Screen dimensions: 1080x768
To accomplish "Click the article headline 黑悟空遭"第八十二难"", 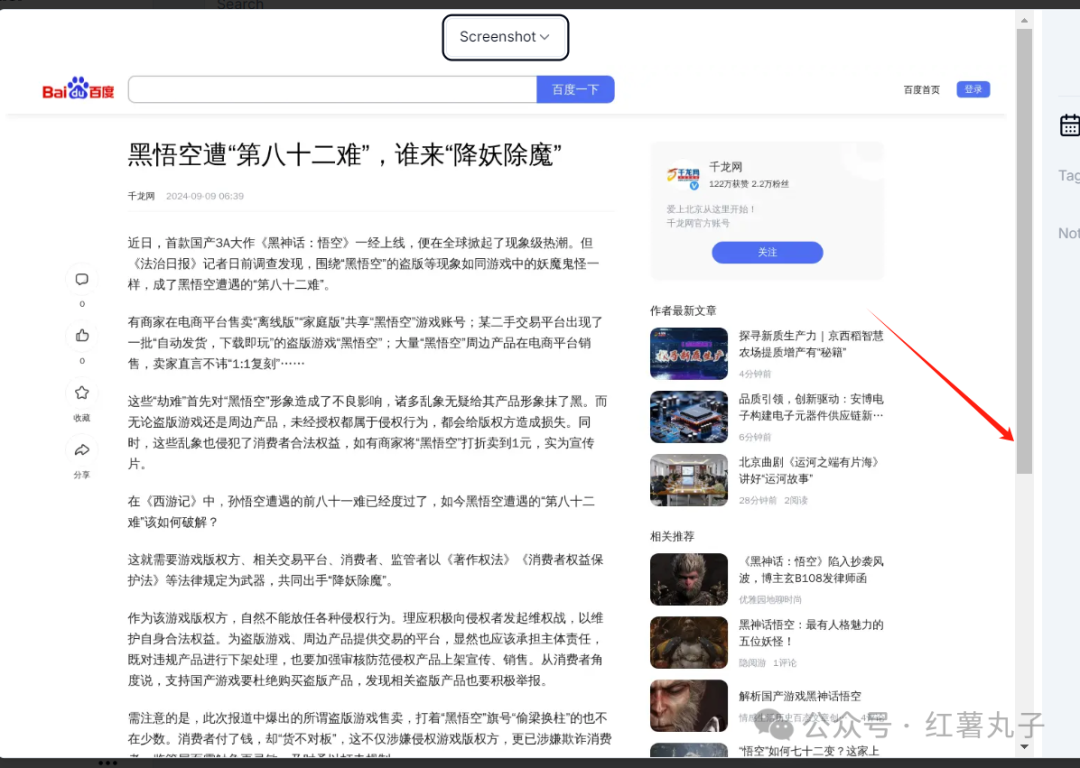I will coord(344,155).
